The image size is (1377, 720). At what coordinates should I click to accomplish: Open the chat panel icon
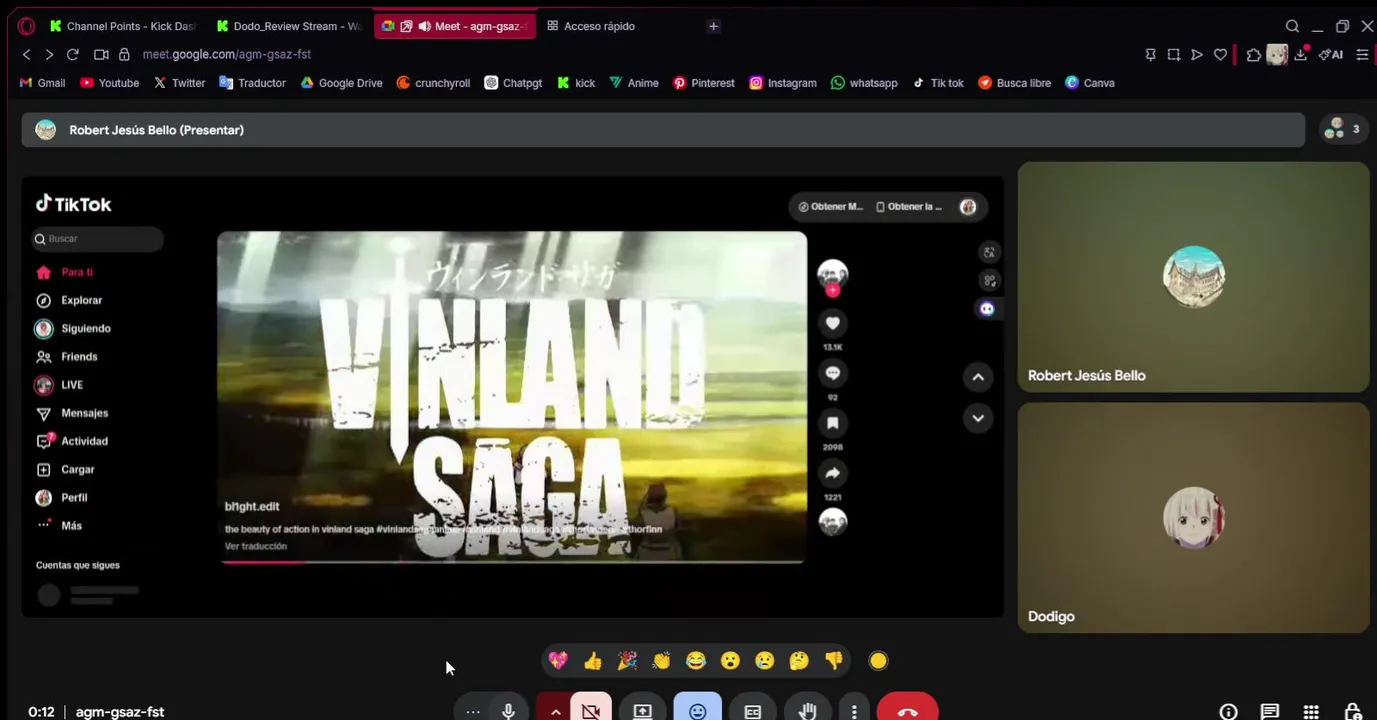tap(1269, 711)
